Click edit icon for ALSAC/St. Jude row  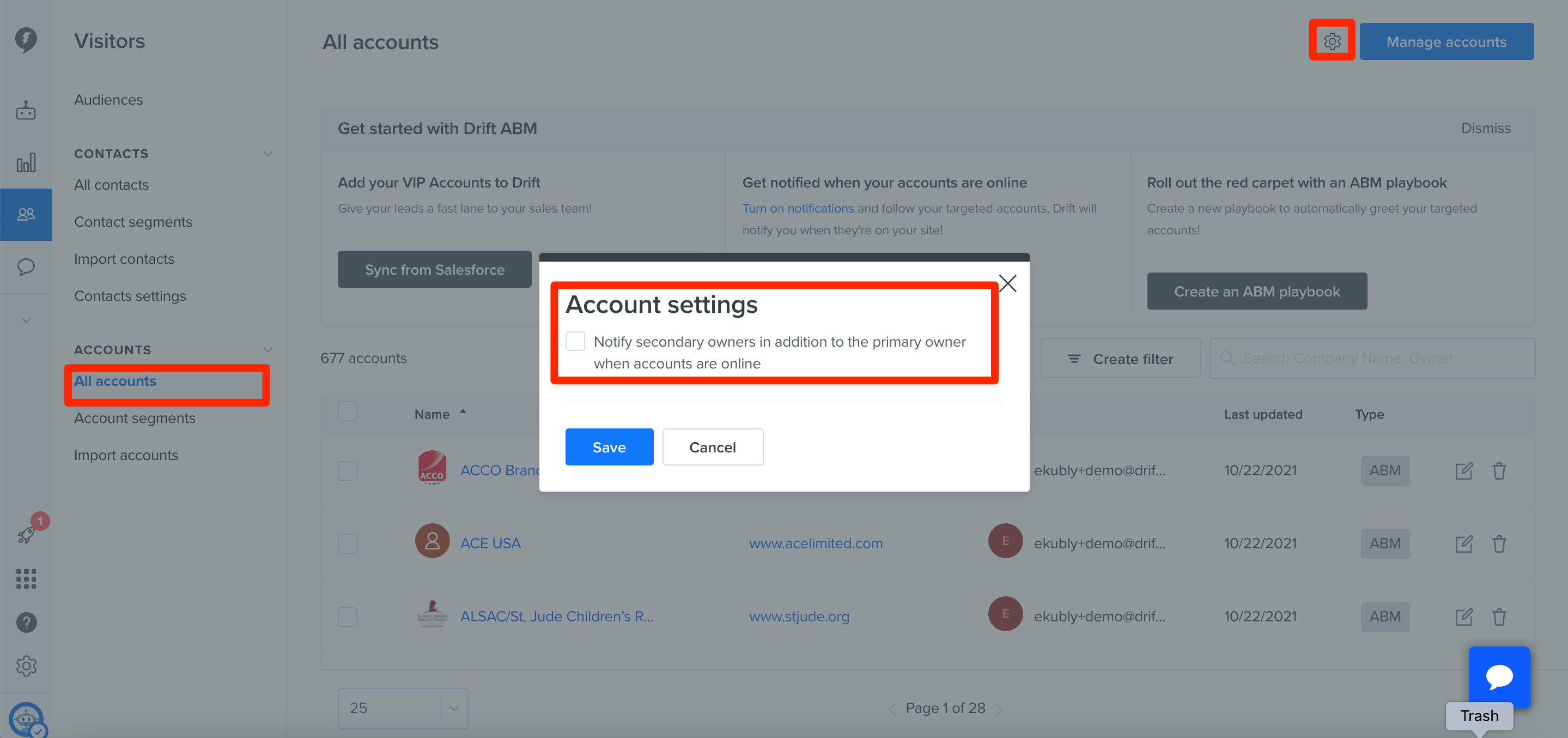click(x=1464, y=617)
